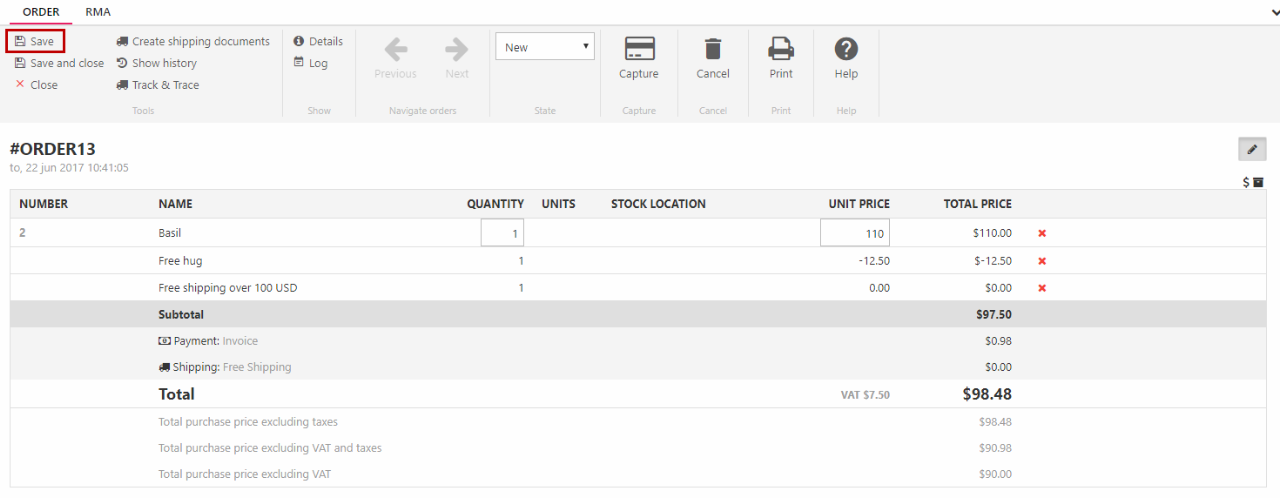Remove the Free hug discount line
Image resolution: width=1280 pixels, height=498 pixels.
1042,261
